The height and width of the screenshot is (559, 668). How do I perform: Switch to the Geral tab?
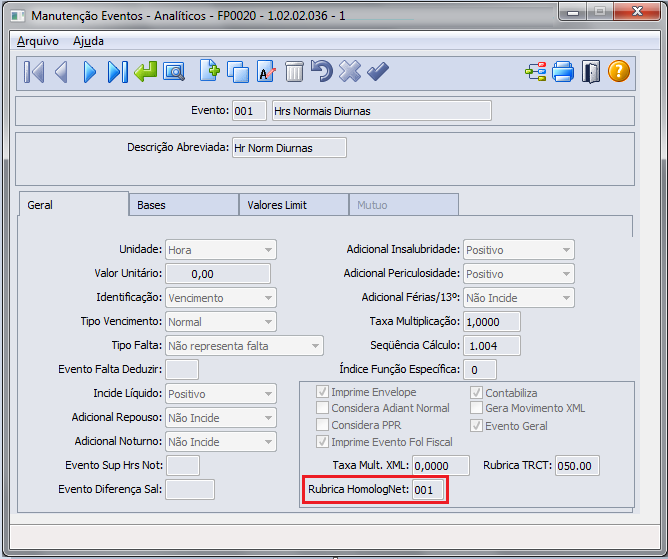(x=74, y=205)
